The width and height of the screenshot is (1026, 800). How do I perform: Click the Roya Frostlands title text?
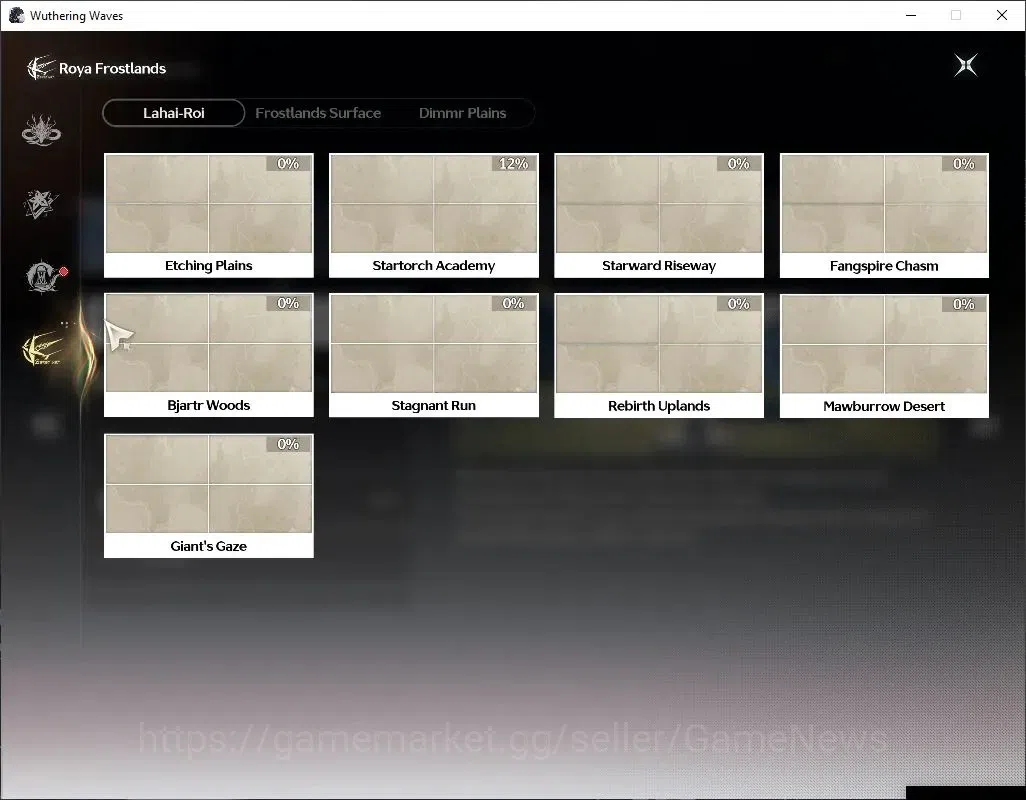pos(113,69)
